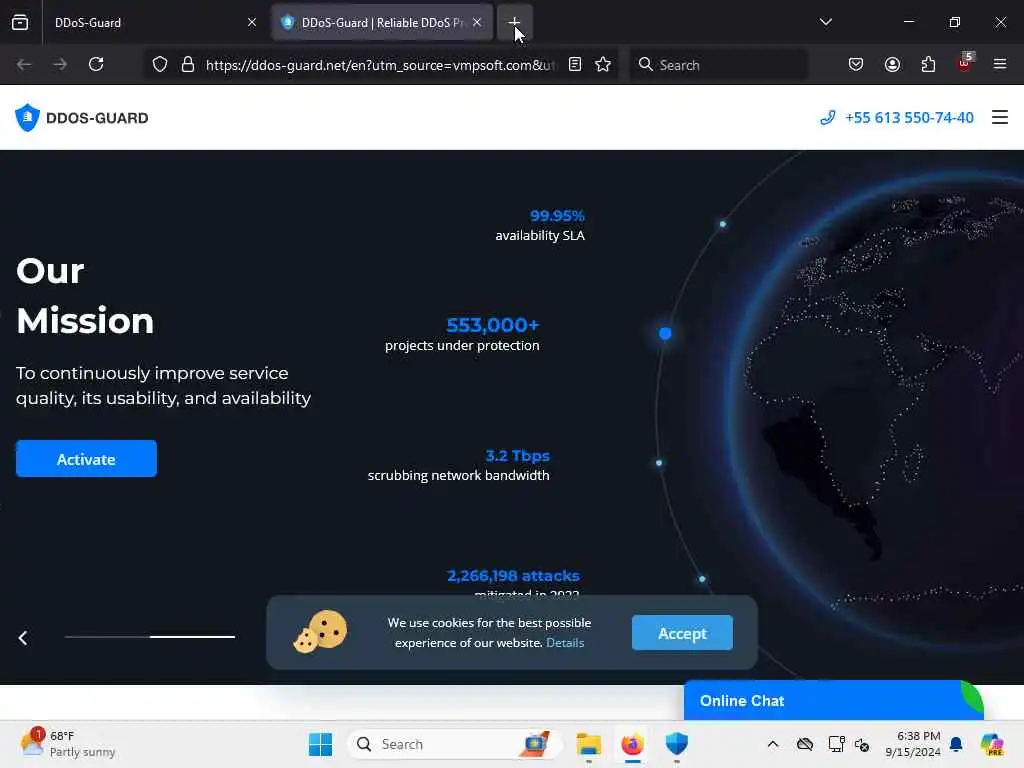
Task: Call phone number +55 613 550-74-40
Action: (897, 118)
